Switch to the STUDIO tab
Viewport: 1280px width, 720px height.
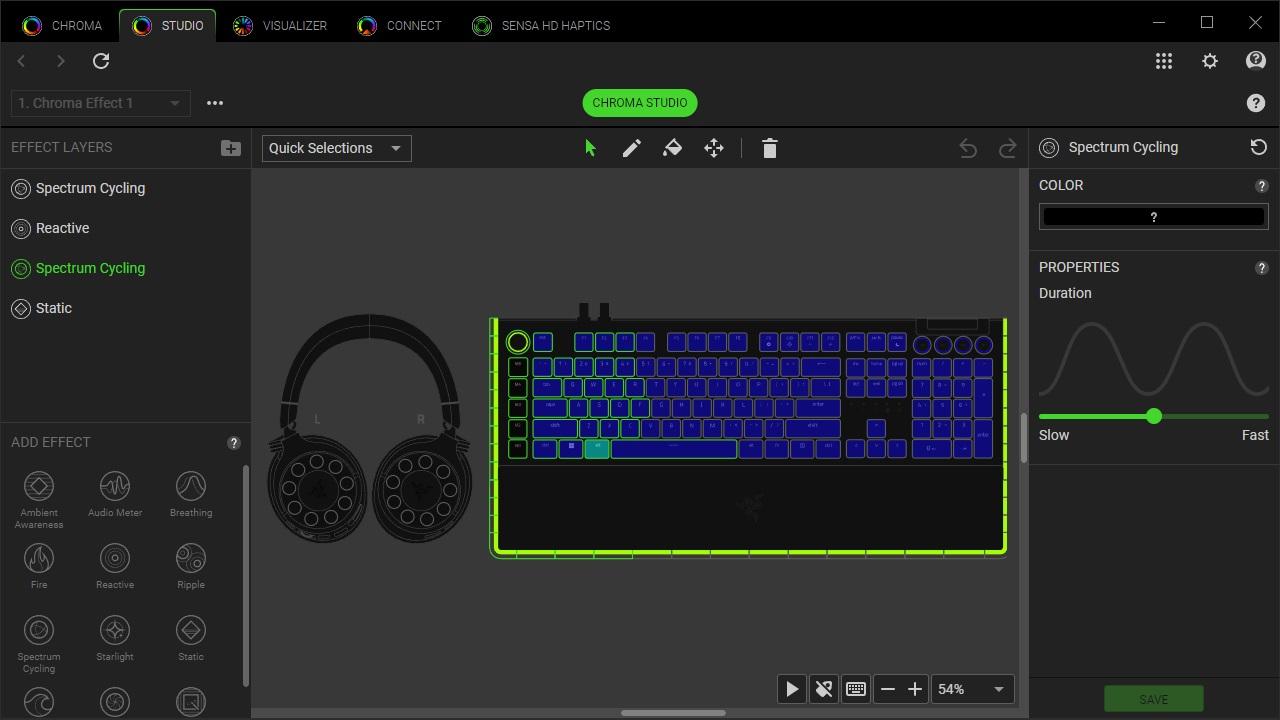(168, 25)
